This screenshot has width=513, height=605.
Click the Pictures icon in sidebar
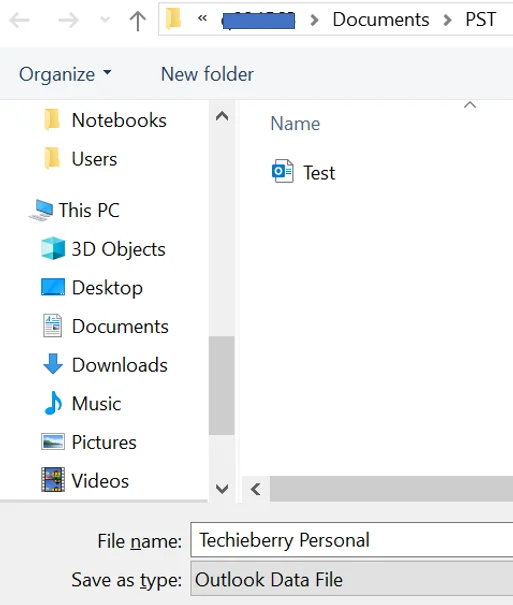tap(53, 441)
